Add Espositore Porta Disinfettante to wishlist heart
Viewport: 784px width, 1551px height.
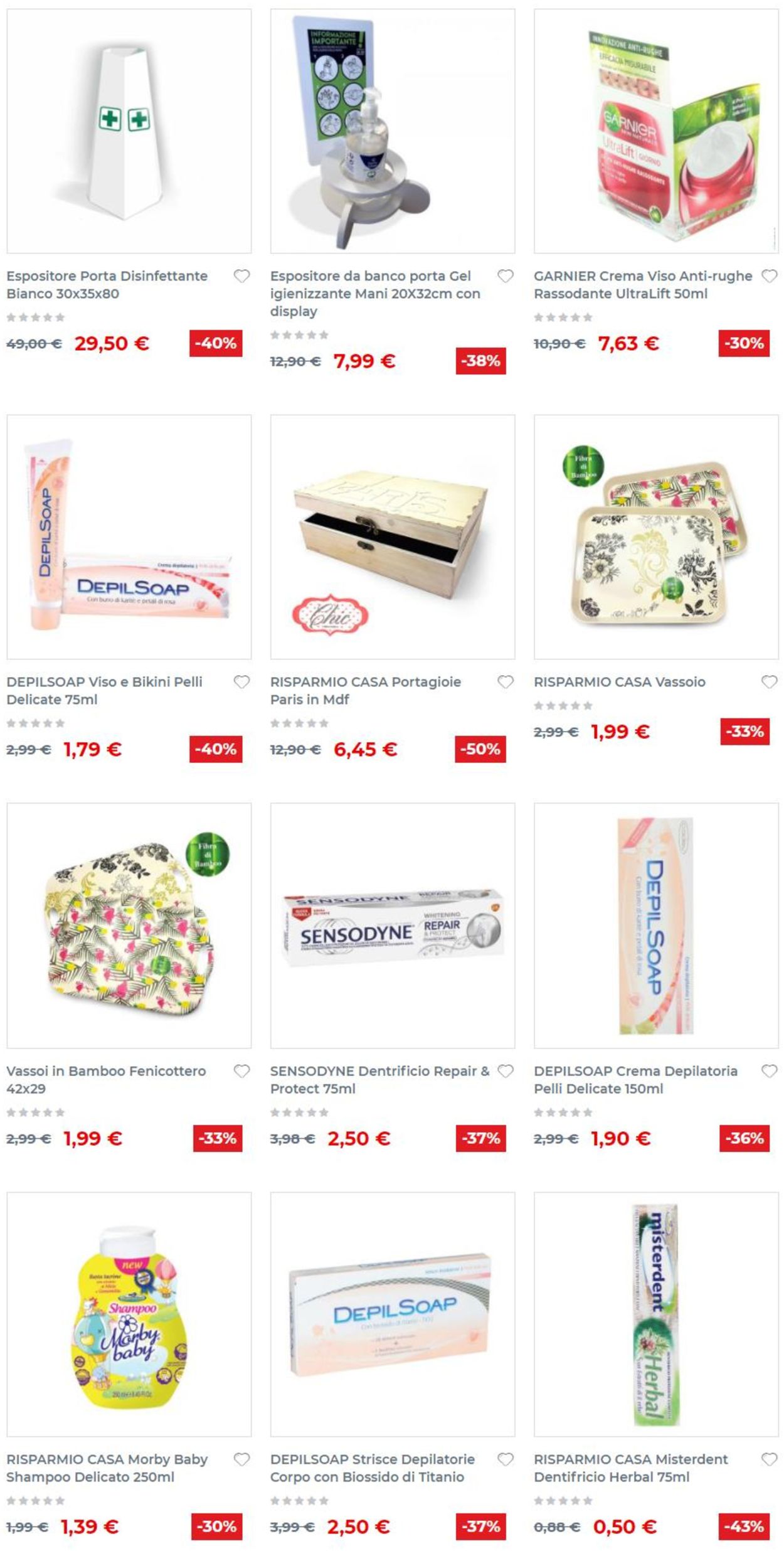[x=241, y=275]
